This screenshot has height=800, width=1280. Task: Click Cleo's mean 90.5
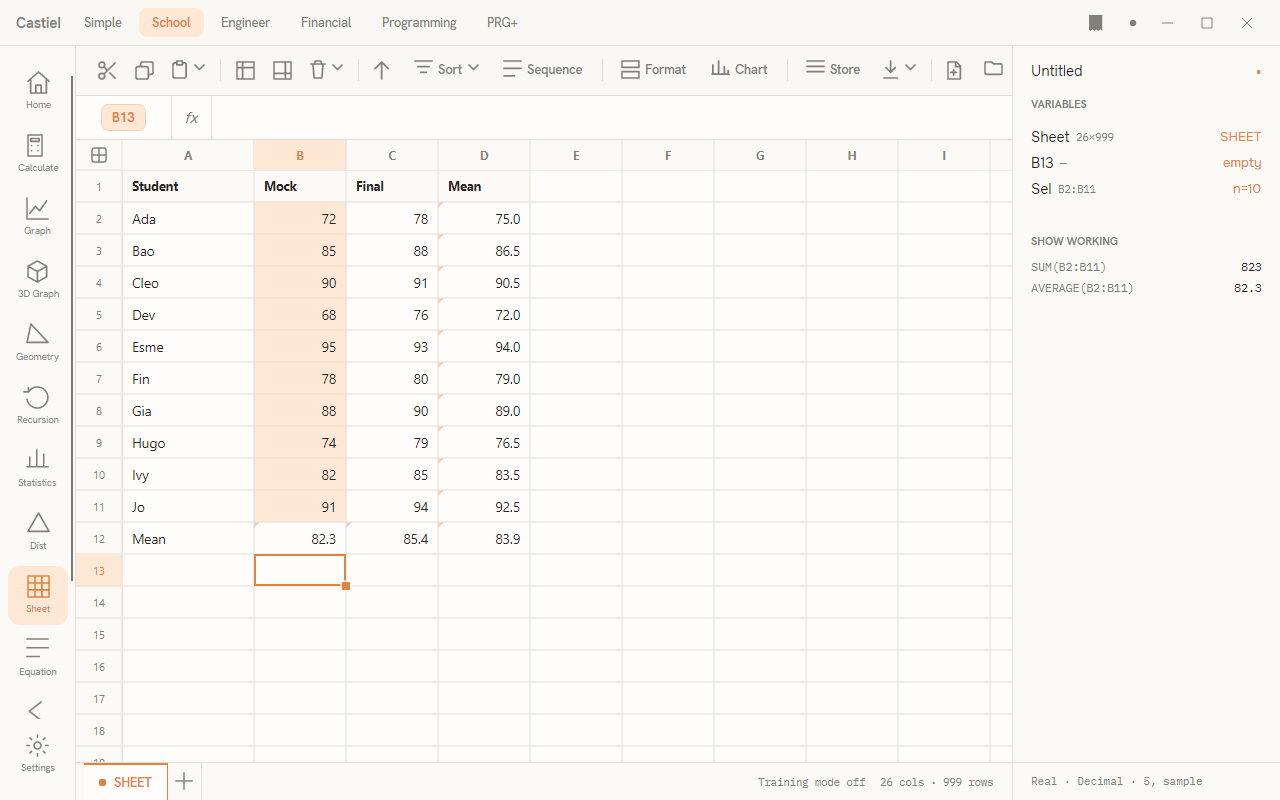click(484, 283)
